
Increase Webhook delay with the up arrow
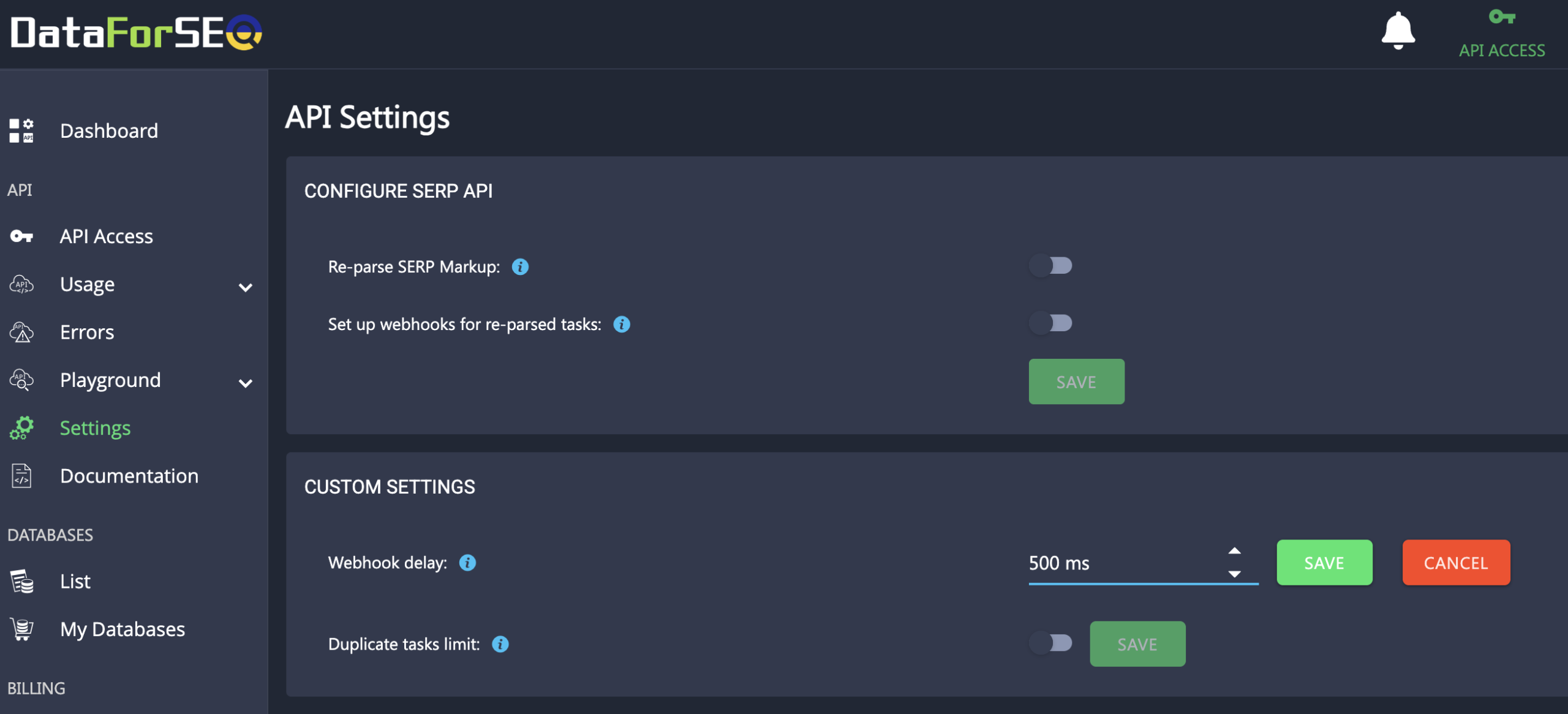tap(1234, 551)
